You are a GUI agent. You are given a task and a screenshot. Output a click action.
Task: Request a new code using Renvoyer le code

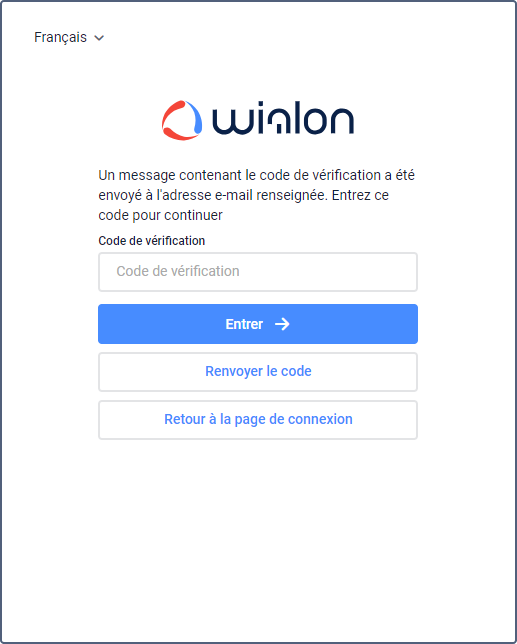point(258,372)
